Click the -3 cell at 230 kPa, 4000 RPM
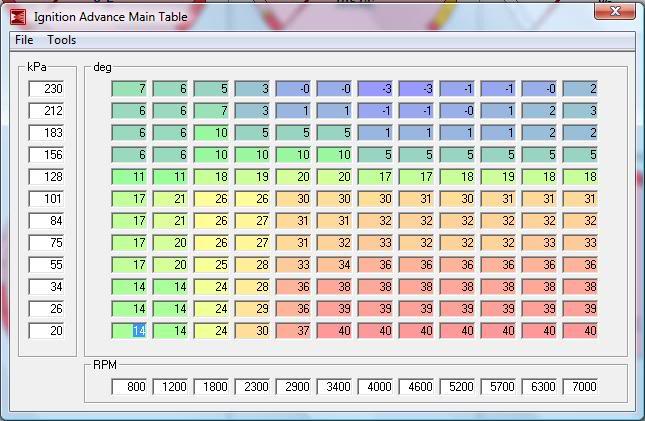 (x=375, y=88)
